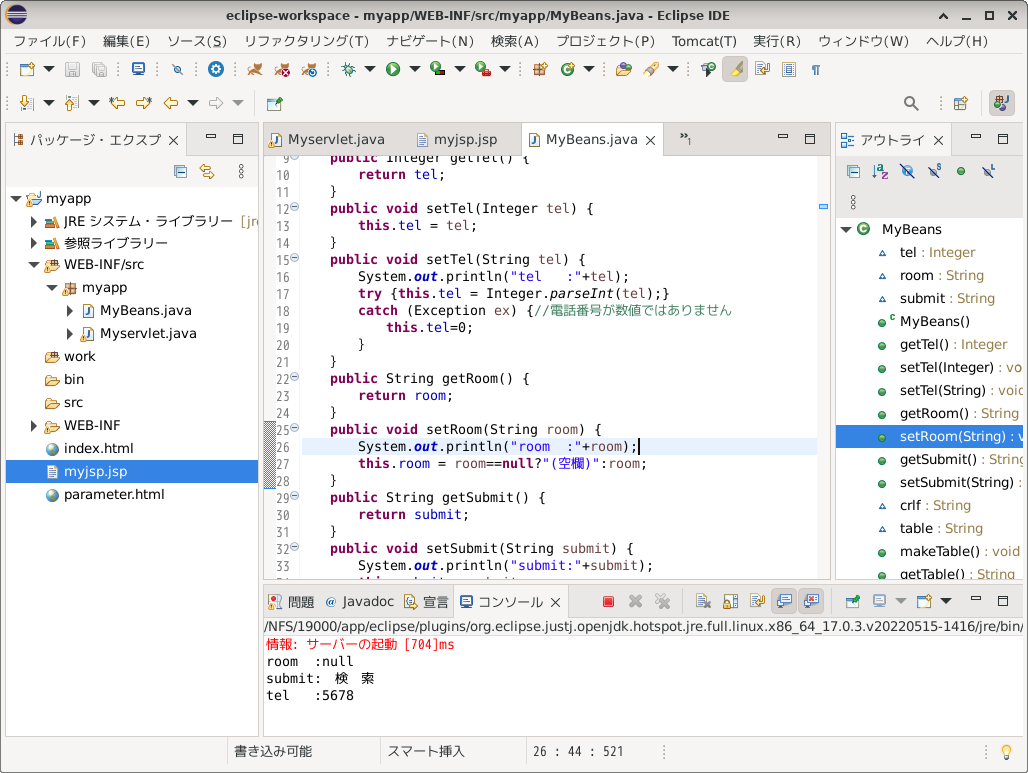
Task: Toggle Sort alphabetically in Outline
Action: click(x=880, y=172)
